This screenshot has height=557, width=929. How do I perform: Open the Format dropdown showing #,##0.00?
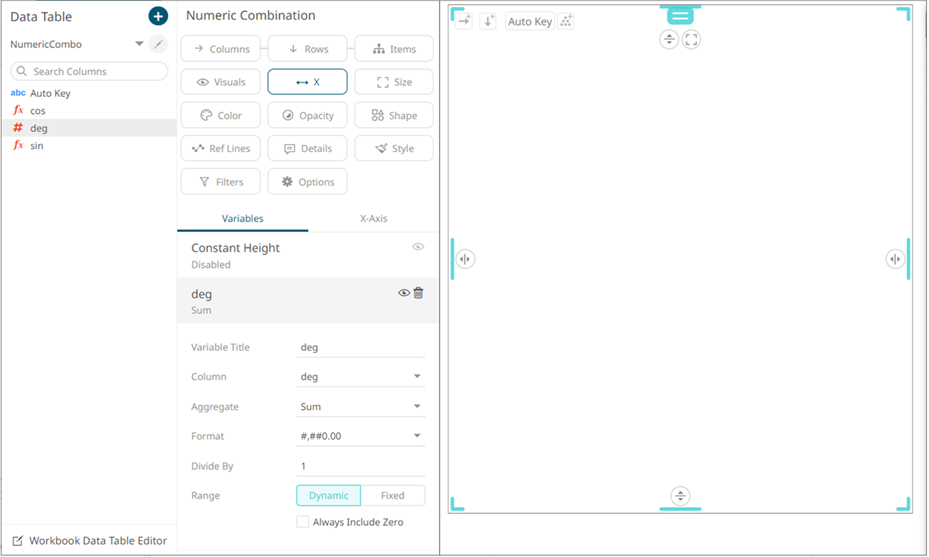[360, 436]
